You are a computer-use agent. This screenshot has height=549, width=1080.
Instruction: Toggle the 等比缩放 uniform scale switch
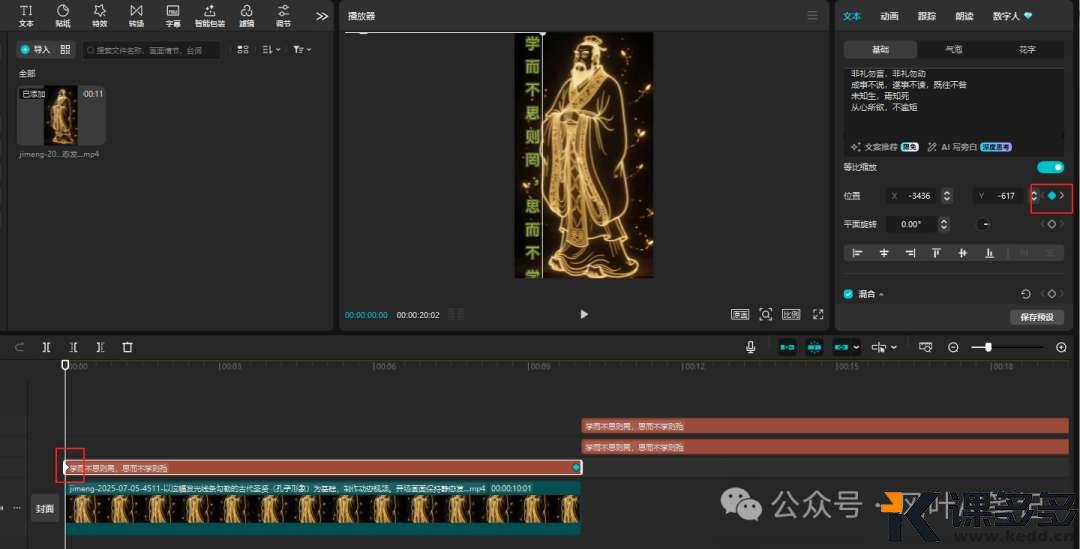tap(1050, 167)
